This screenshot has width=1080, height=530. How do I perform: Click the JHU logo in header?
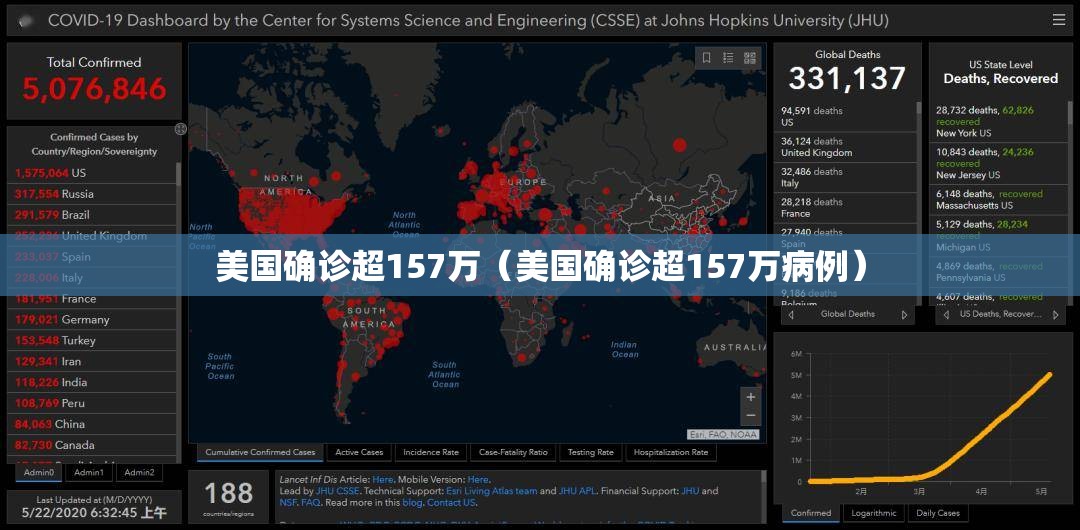26,21
